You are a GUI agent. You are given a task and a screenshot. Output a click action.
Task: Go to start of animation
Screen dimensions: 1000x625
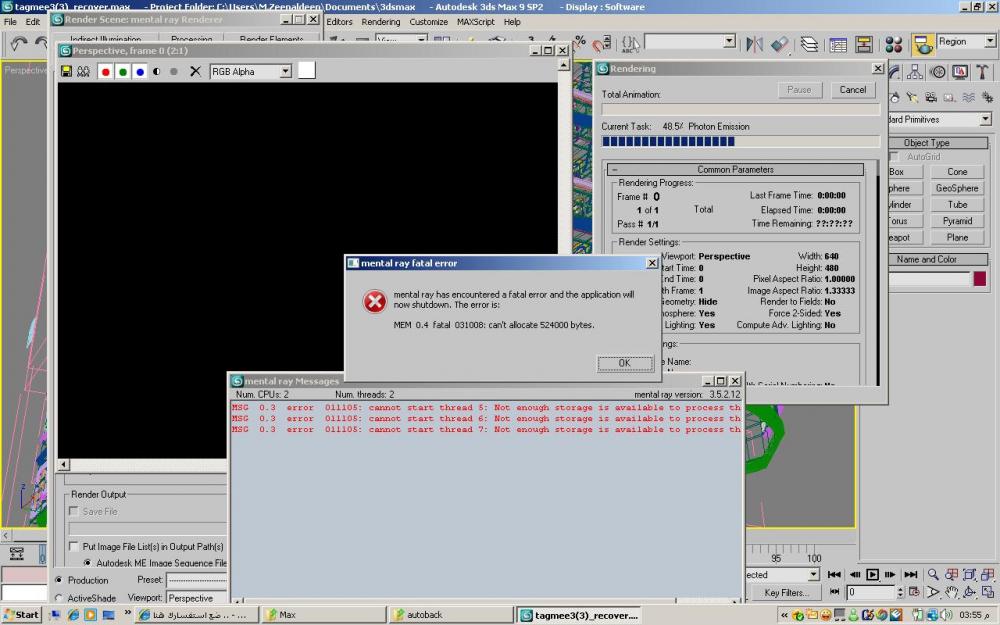pos(834,575)
